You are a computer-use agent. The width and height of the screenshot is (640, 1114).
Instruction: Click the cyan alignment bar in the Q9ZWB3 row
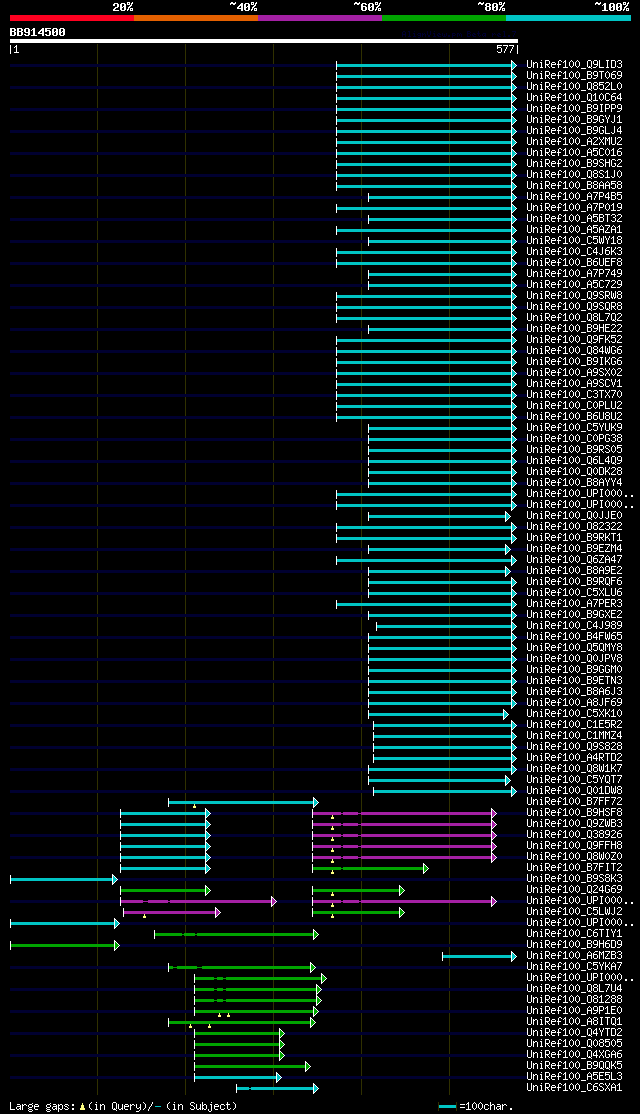[166, 824]
